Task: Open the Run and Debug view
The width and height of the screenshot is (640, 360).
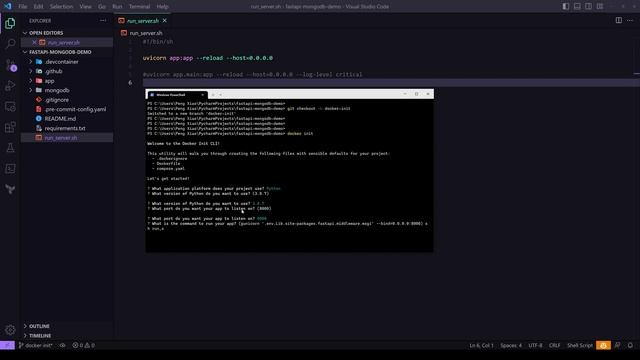Action: [10, 85]
